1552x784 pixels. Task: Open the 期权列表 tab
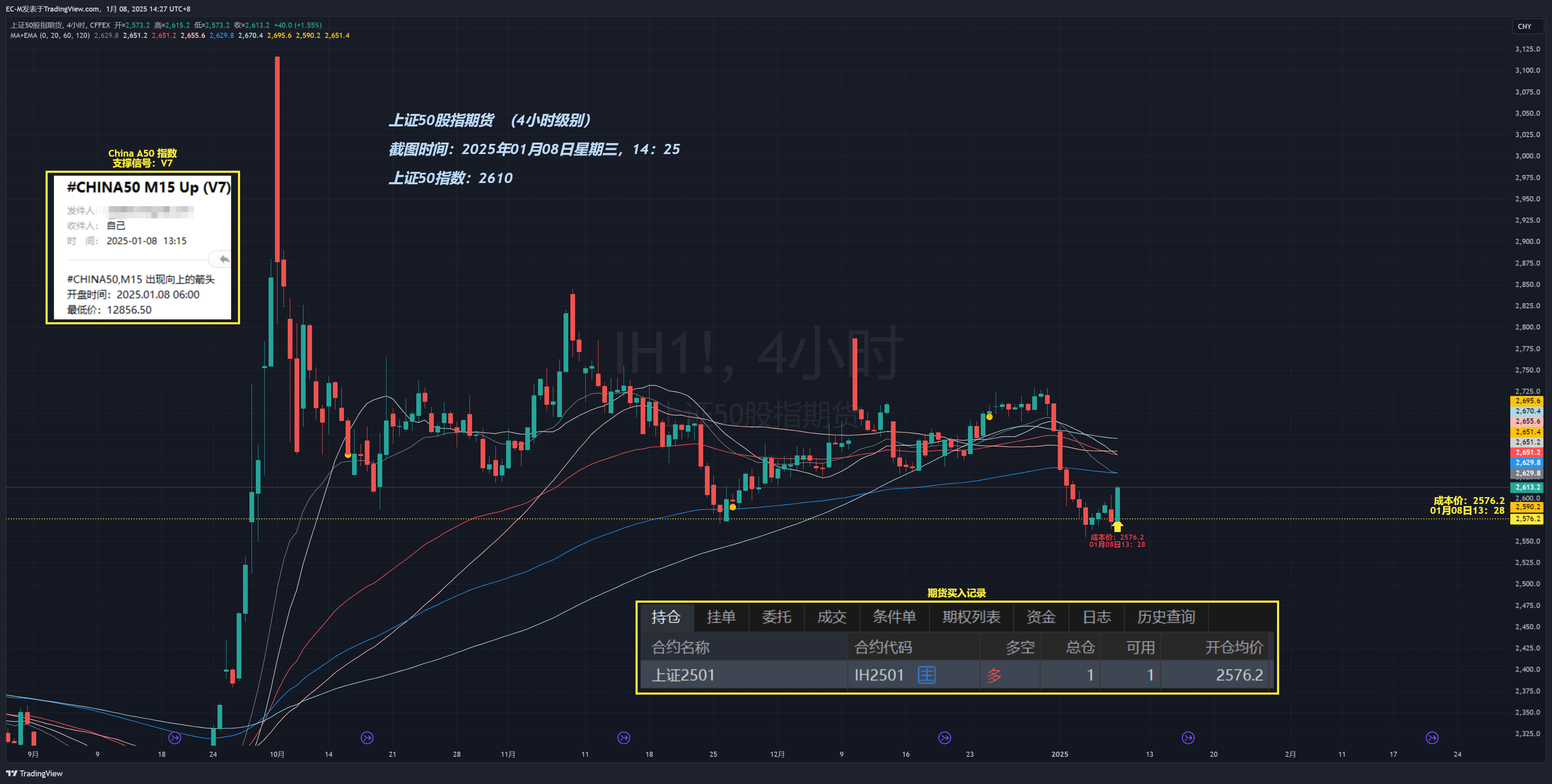coord(971,617)
